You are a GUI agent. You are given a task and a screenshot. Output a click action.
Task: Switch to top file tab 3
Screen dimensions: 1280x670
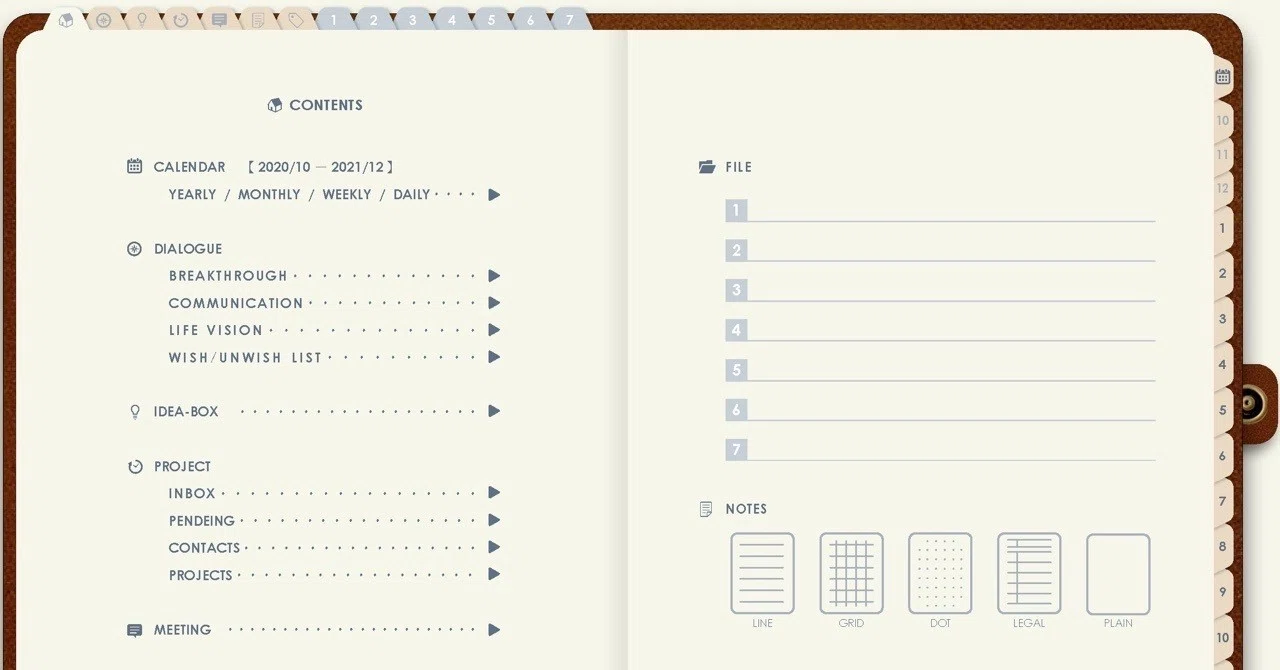412,20
